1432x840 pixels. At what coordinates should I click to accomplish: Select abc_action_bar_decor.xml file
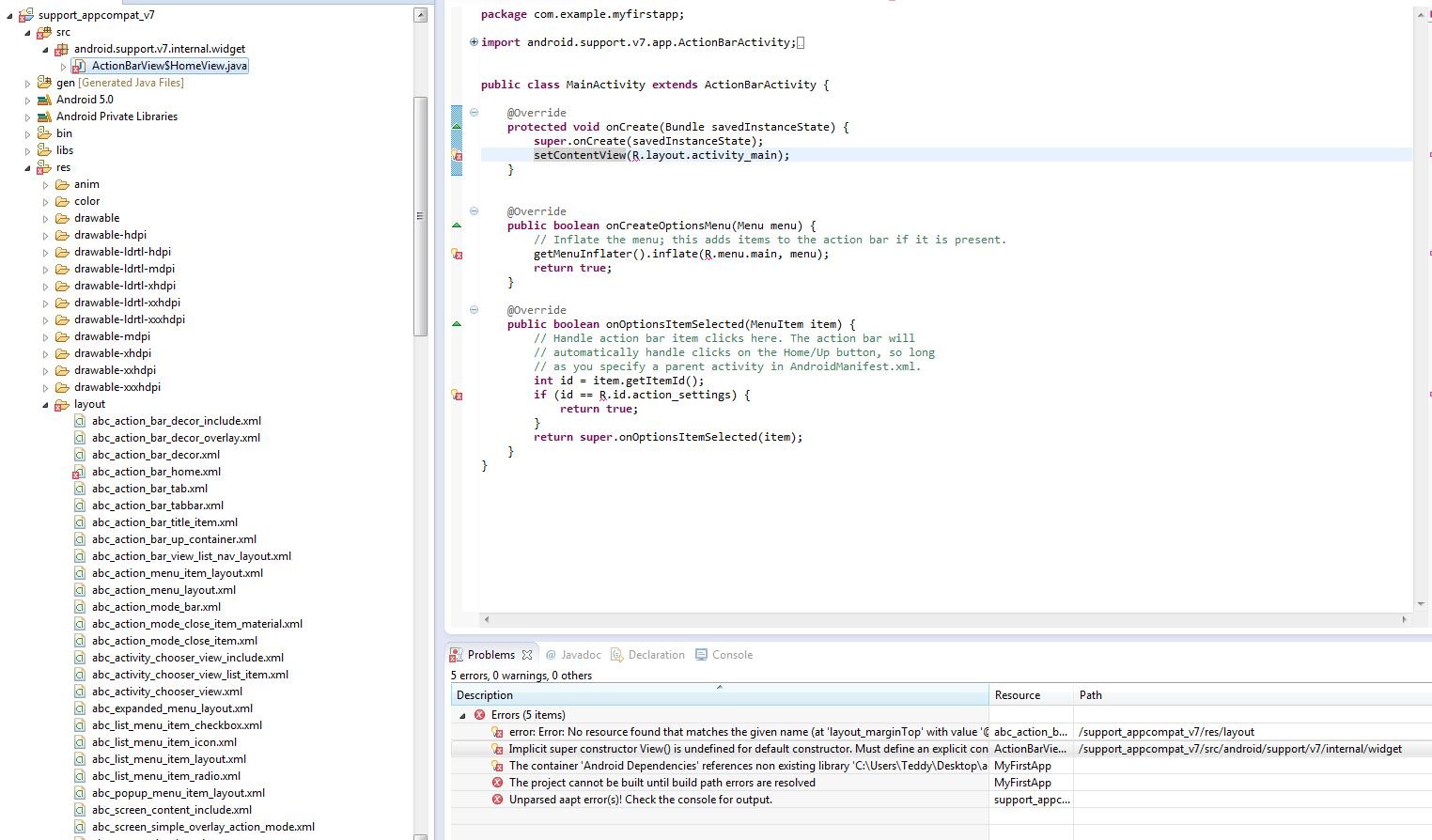(156, 455)
